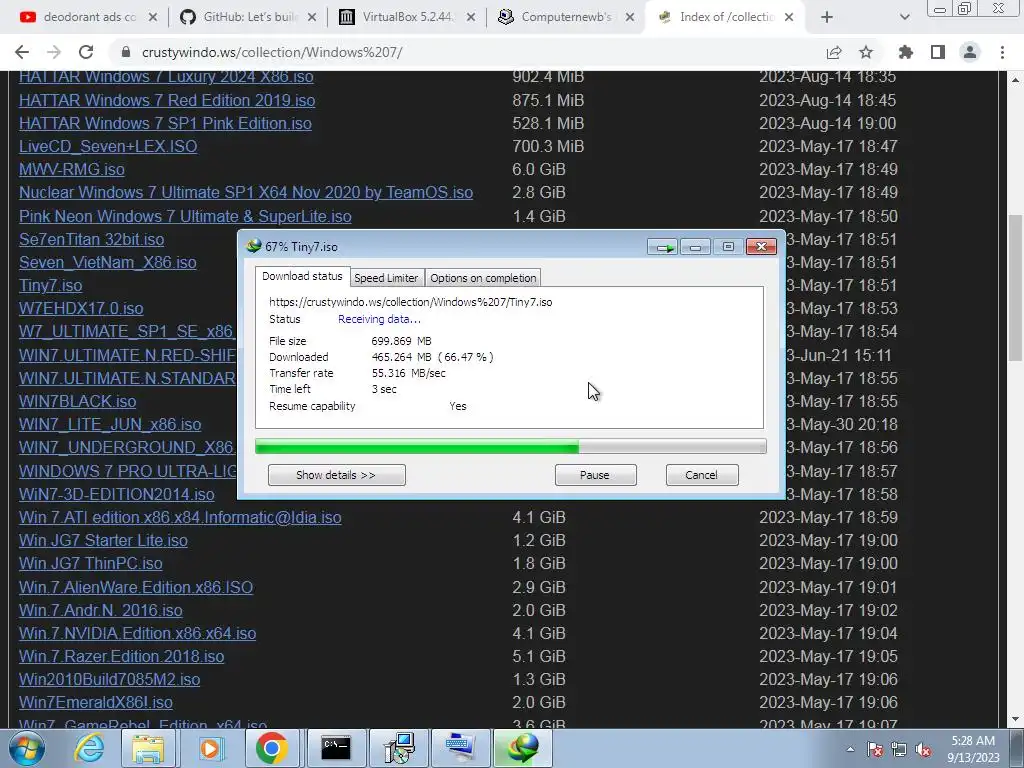Click the download URL text in the dialog
The width and height of the screenshot is (1024, 768).
411,302
